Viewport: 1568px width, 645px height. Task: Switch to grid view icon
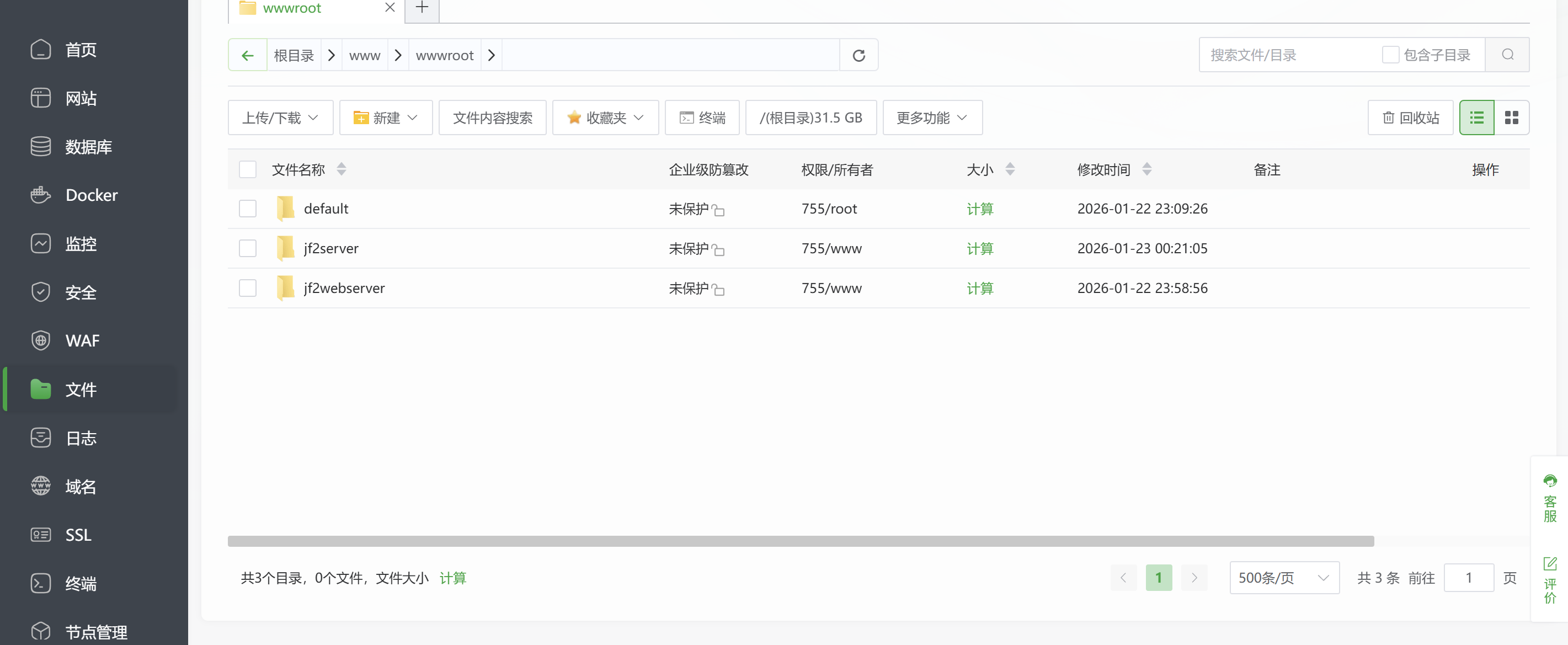(x=1511, y=118)
